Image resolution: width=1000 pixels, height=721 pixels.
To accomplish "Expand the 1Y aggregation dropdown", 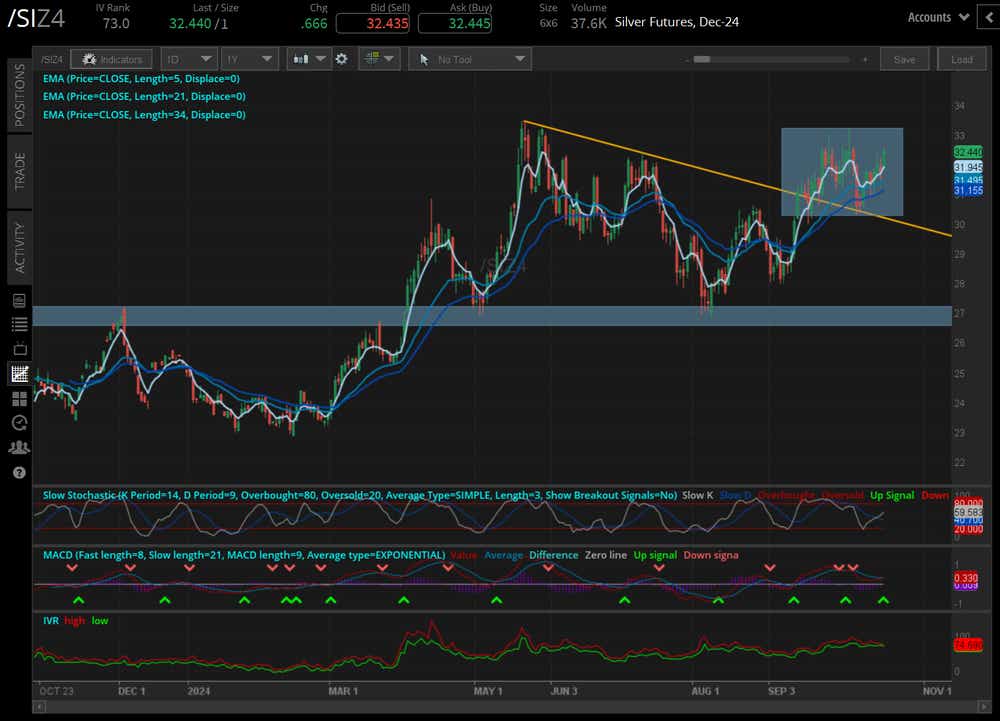I will 249,59.
